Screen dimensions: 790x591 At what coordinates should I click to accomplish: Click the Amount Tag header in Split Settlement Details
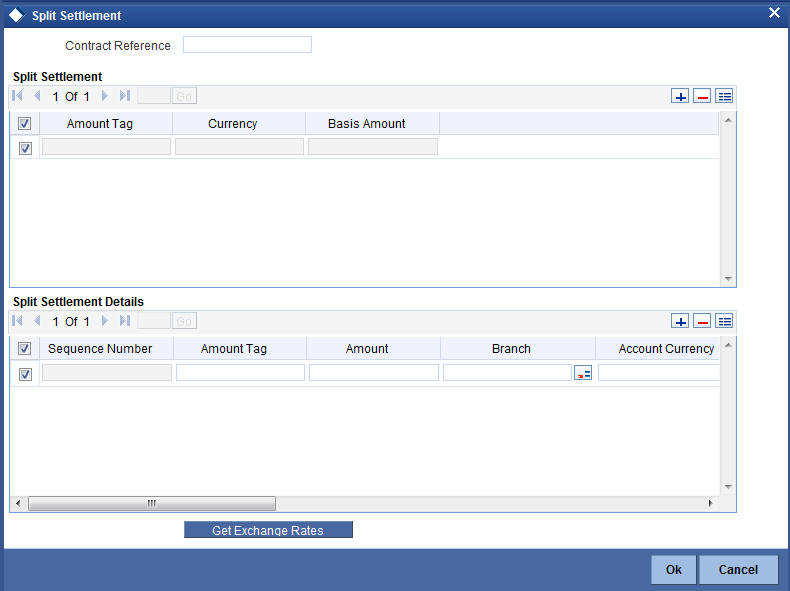click(240, 348)
